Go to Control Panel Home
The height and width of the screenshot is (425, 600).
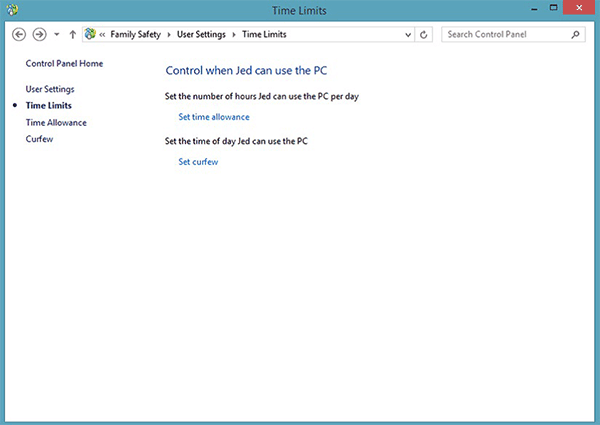(x=64, y=64)
